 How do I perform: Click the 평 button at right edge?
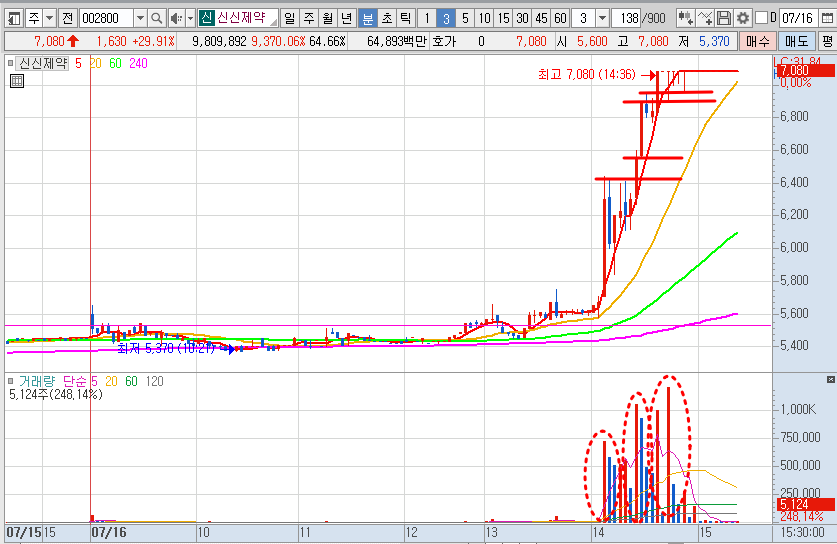pyautogui.click(x=827, y=41)
